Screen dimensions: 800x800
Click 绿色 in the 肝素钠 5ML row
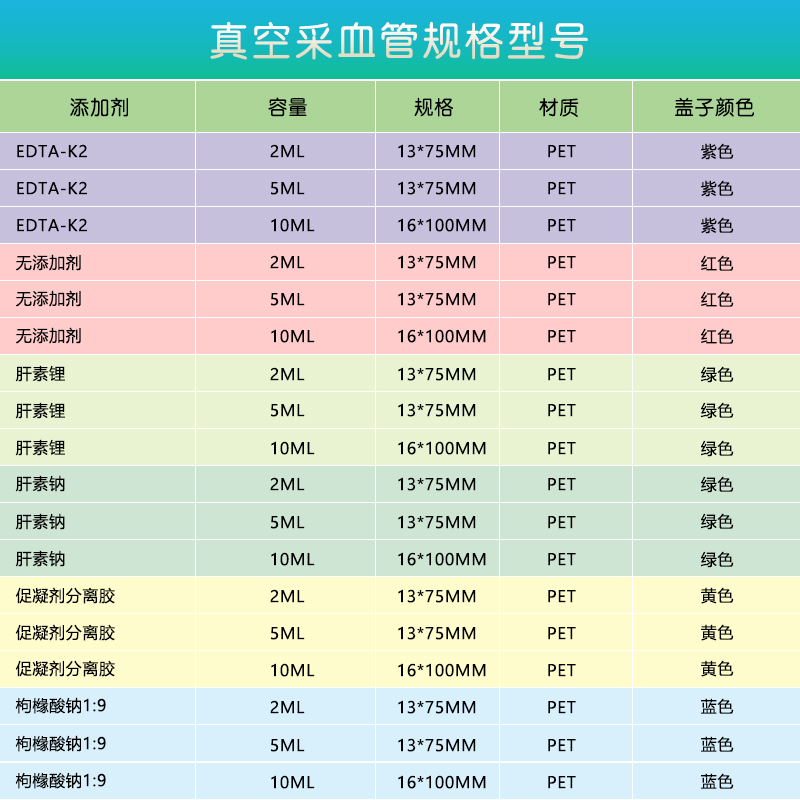point(716,522)
